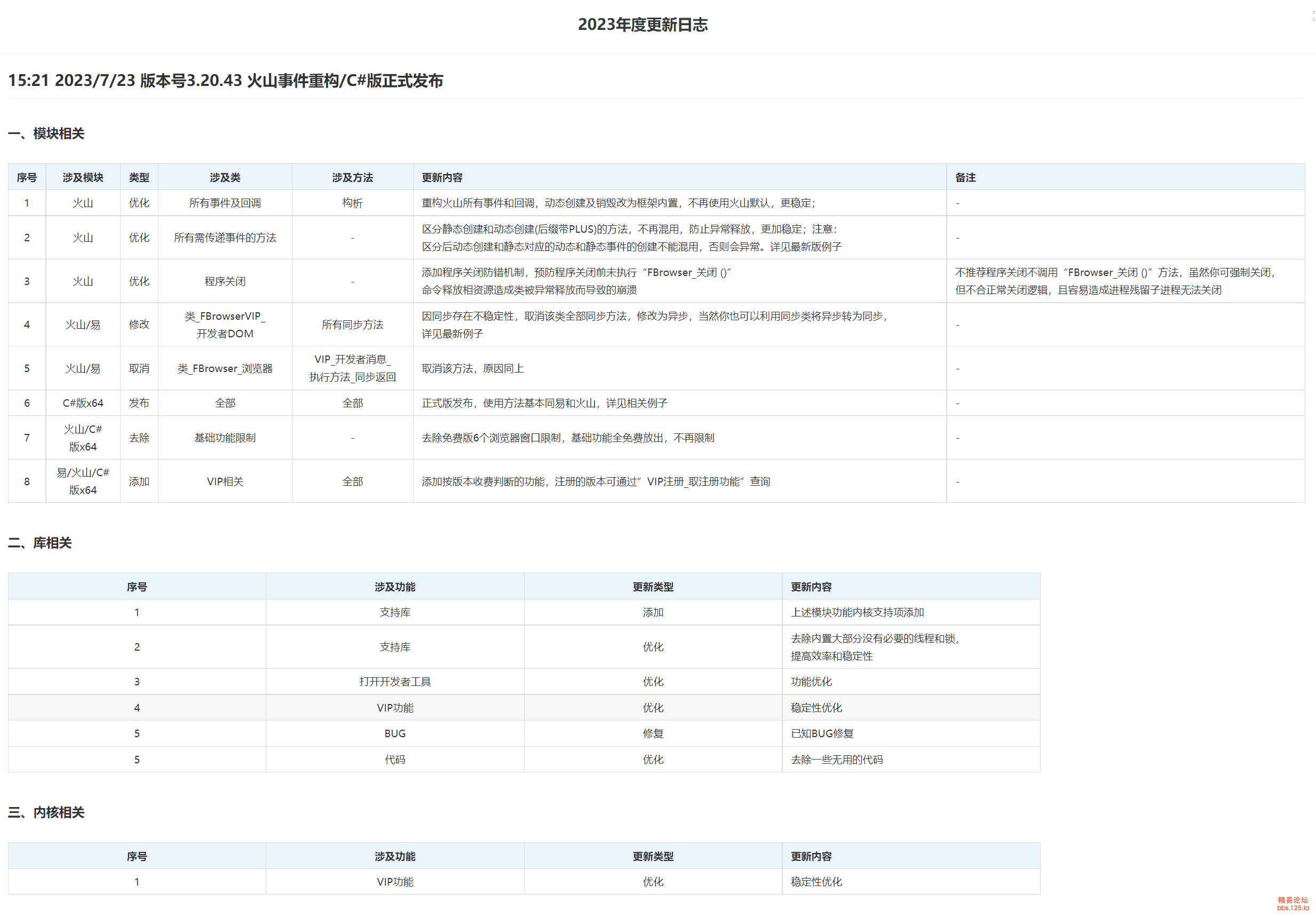This screenshot has width=1316, height=917.
Task: Click the text starting "区分静态创建和动态创建"
Action: 632,238
